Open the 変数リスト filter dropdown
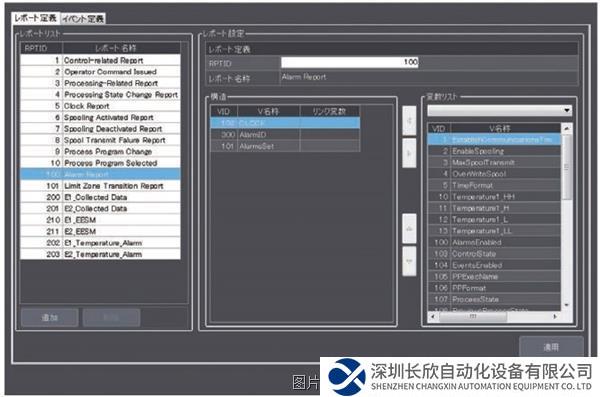Image resolution: width=600 pixels, height=397 pixels. [500, 110]
